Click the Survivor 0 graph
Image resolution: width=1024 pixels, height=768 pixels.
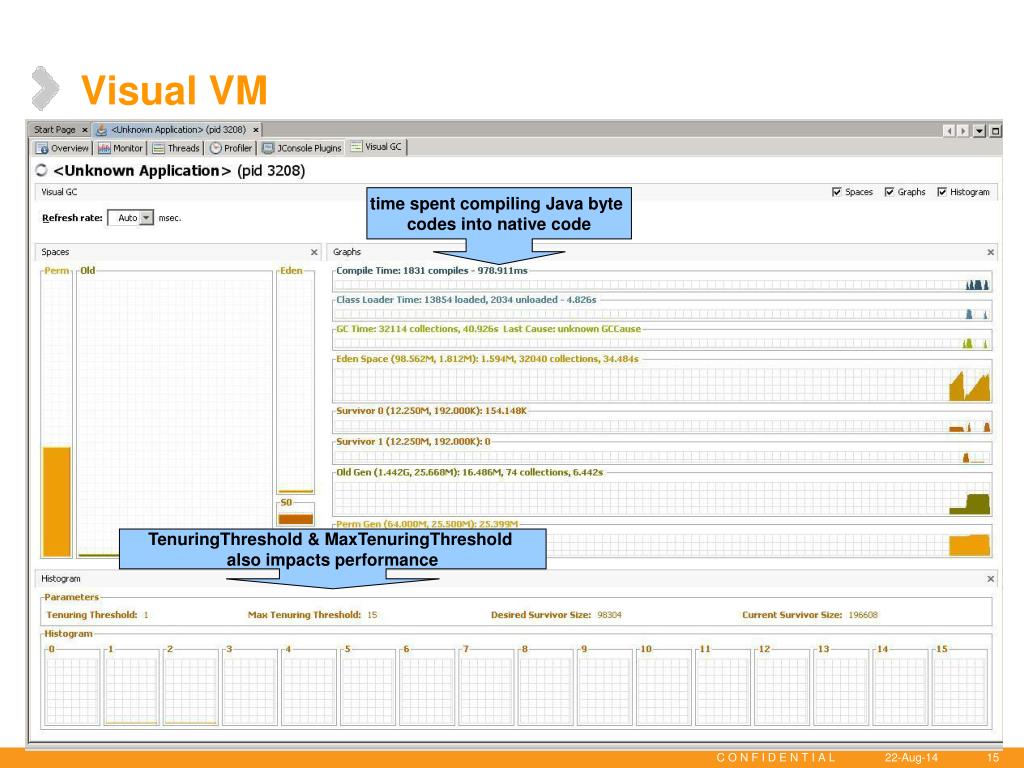pyautogui.click(x=662, y=423)
